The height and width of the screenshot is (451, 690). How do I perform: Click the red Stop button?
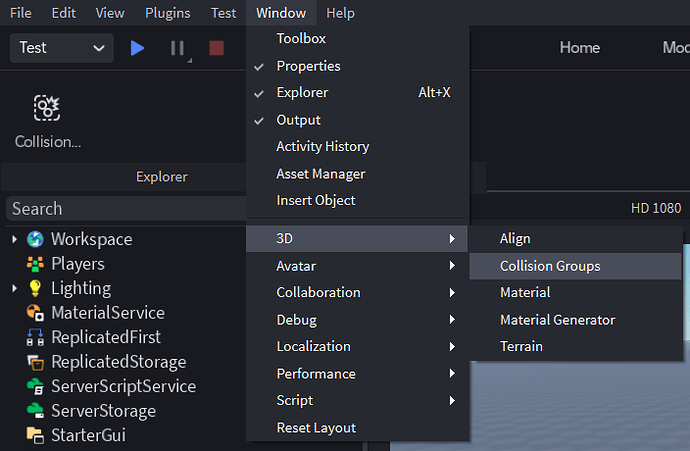216,48
